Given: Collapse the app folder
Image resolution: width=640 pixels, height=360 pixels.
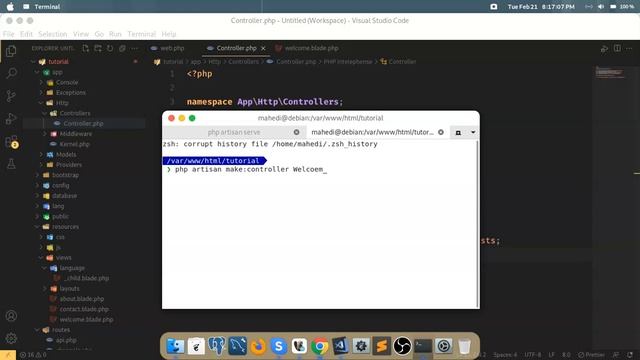Looking at the screenshot, I should 37,72.
